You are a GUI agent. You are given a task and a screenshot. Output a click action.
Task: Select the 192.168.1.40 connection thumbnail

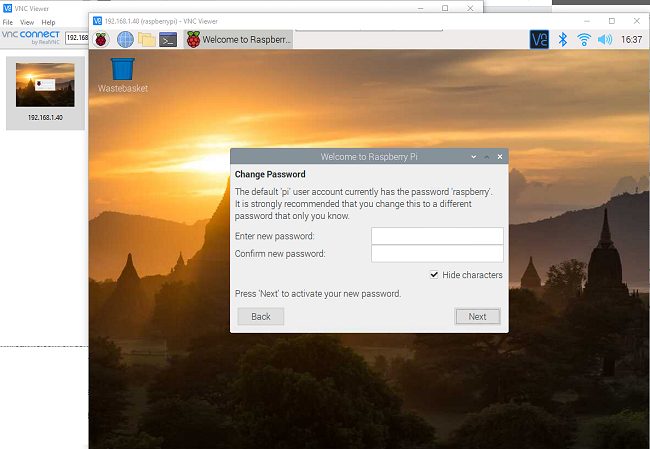click(45, 91)
